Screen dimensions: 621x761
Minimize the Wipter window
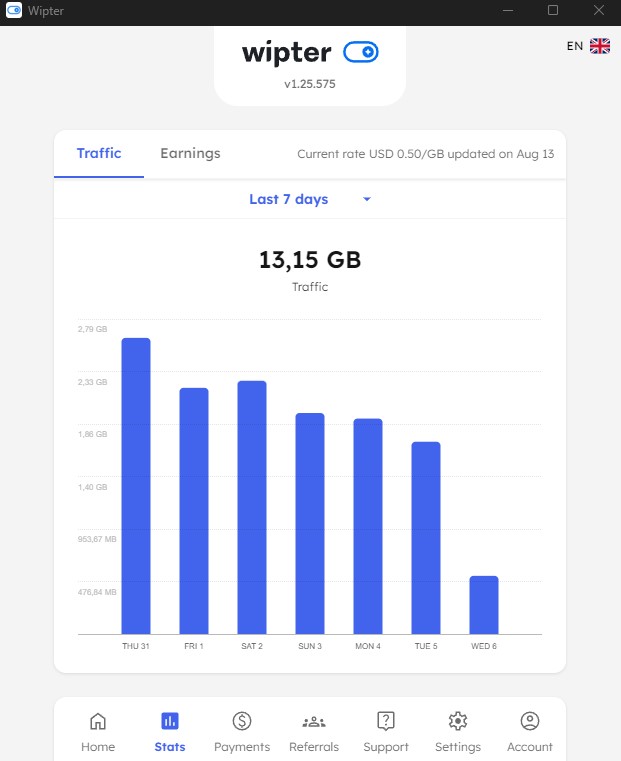coord(508,10)
